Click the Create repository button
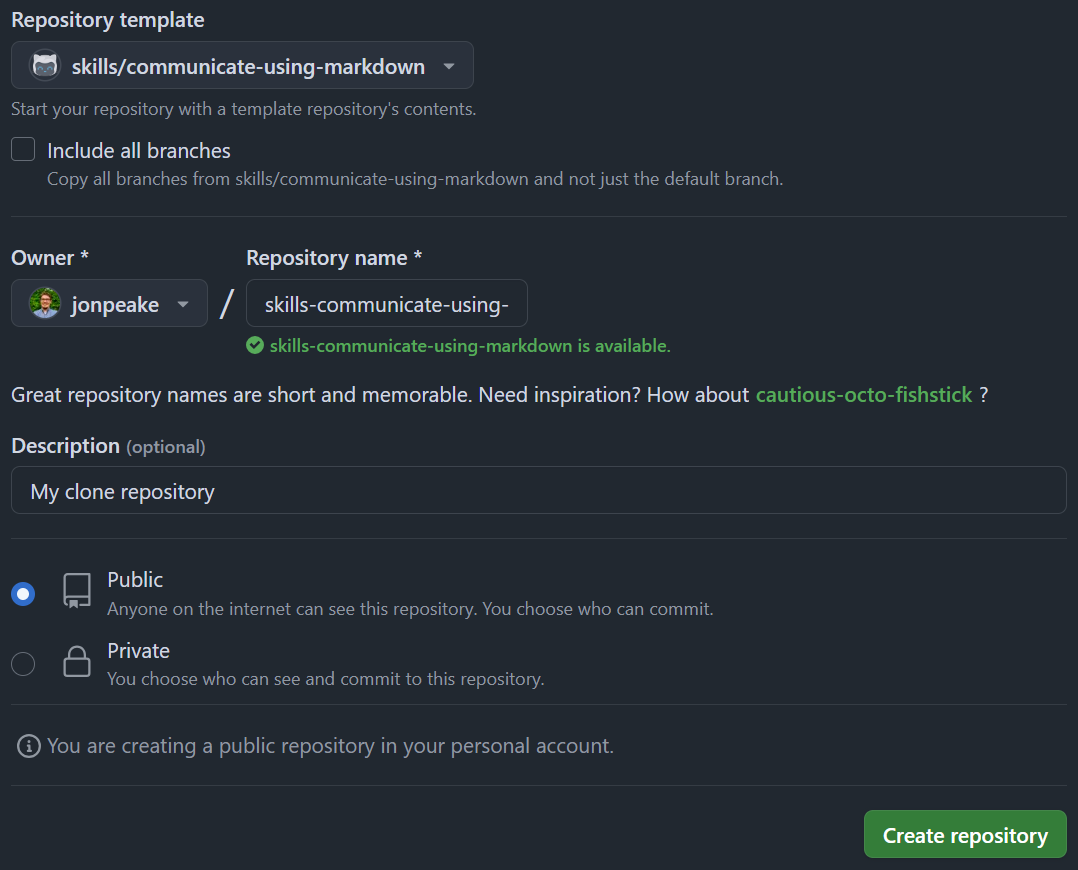1078x870 pixels. pos(965,834)
